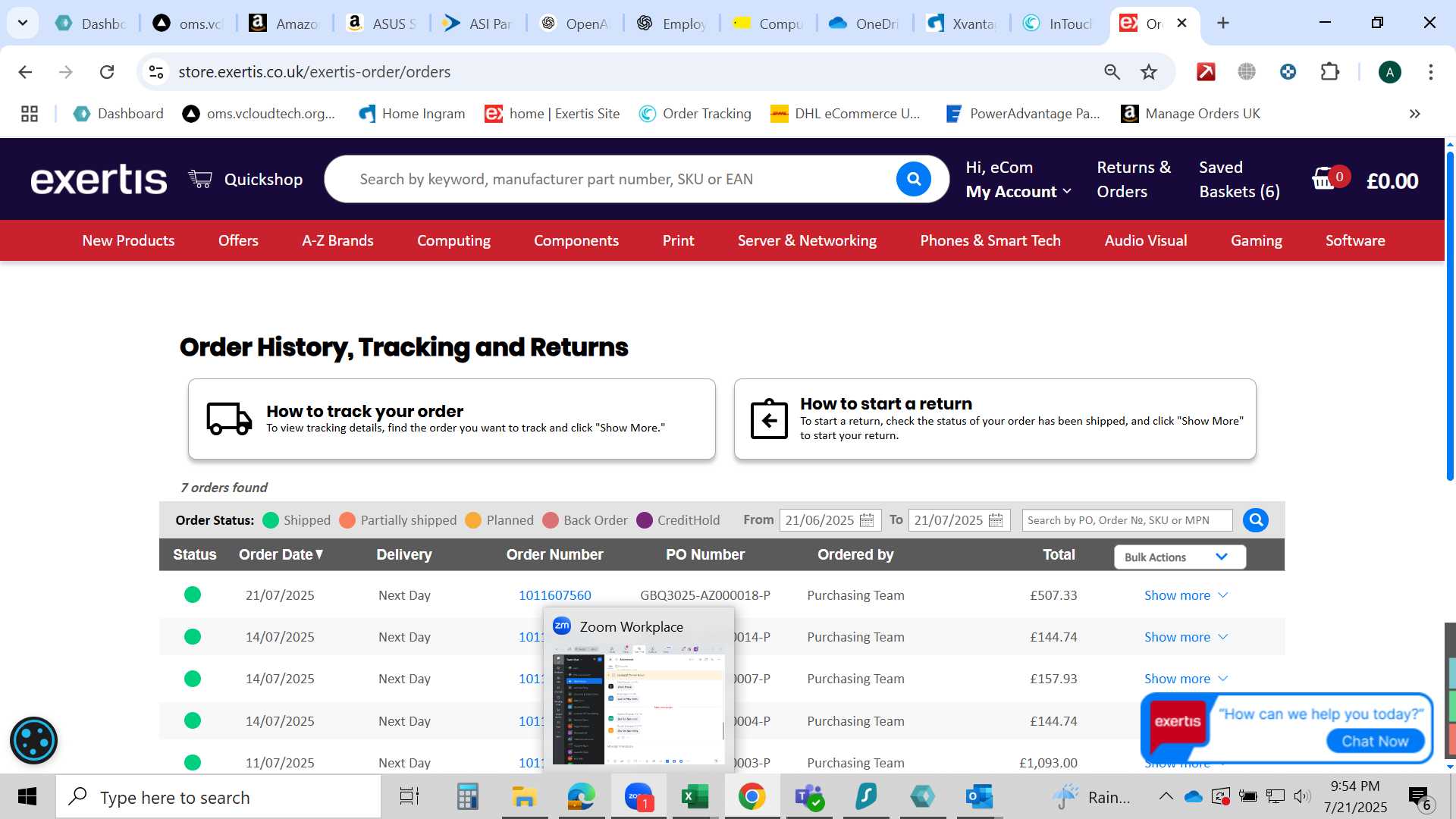1456x819 pixels.
Task: Open Saved Baskets (6)
Action: pos(1239,180)
